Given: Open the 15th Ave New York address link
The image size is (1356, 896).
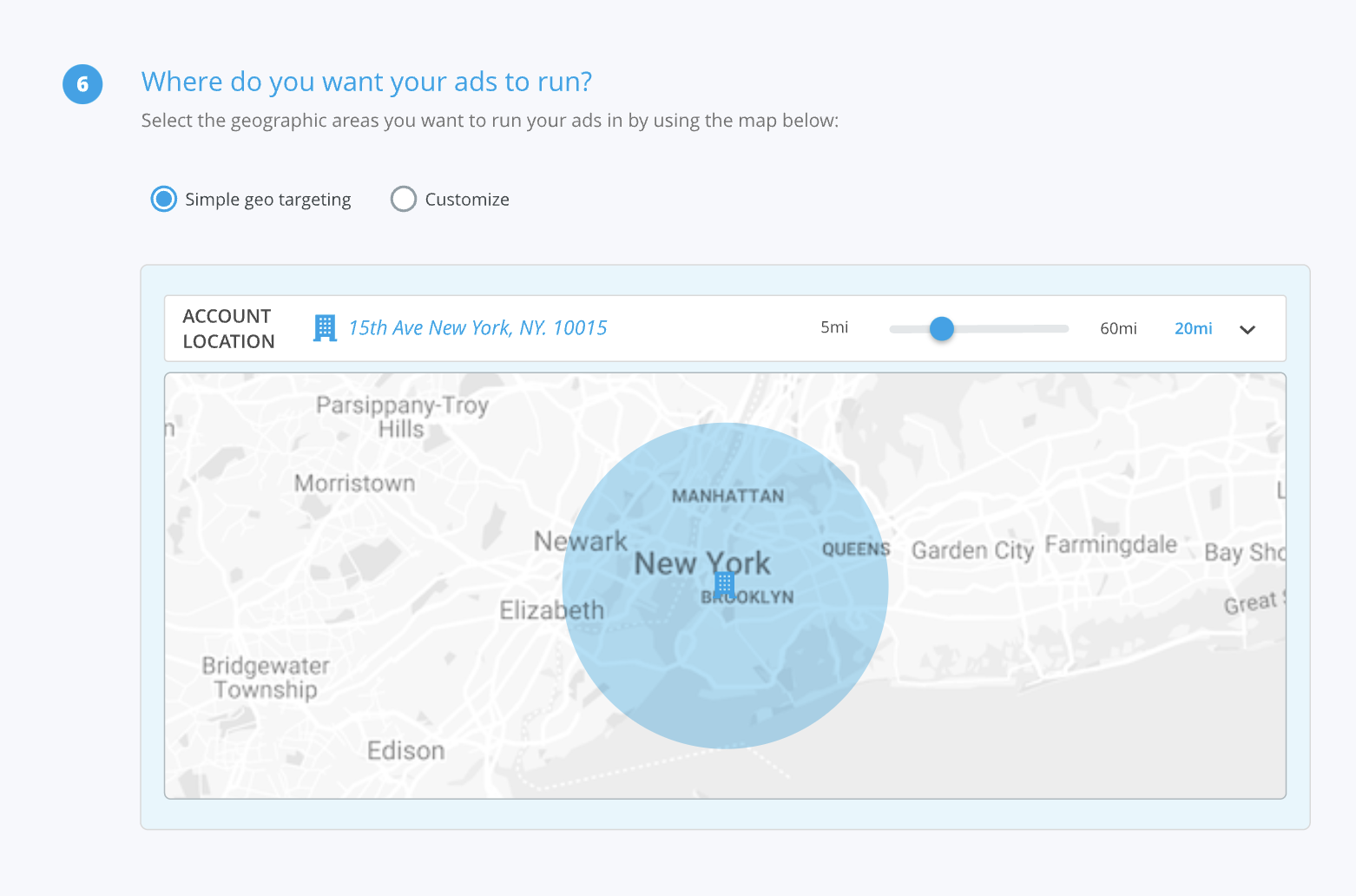Looking at the screenshot, I should pos(477,328).
